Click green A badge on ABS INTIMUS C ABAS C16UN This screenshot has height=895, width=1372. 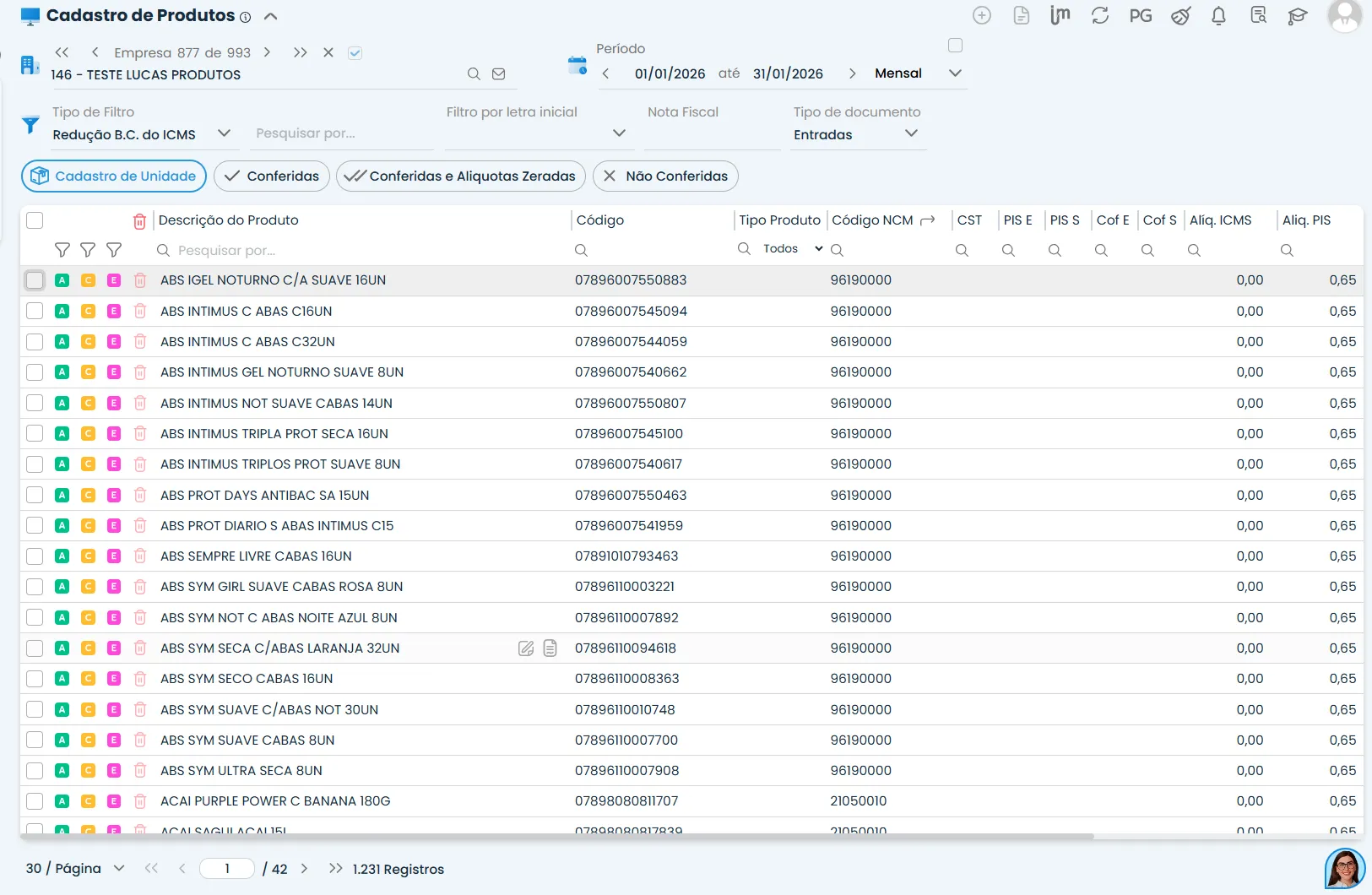tap(62, 312)
